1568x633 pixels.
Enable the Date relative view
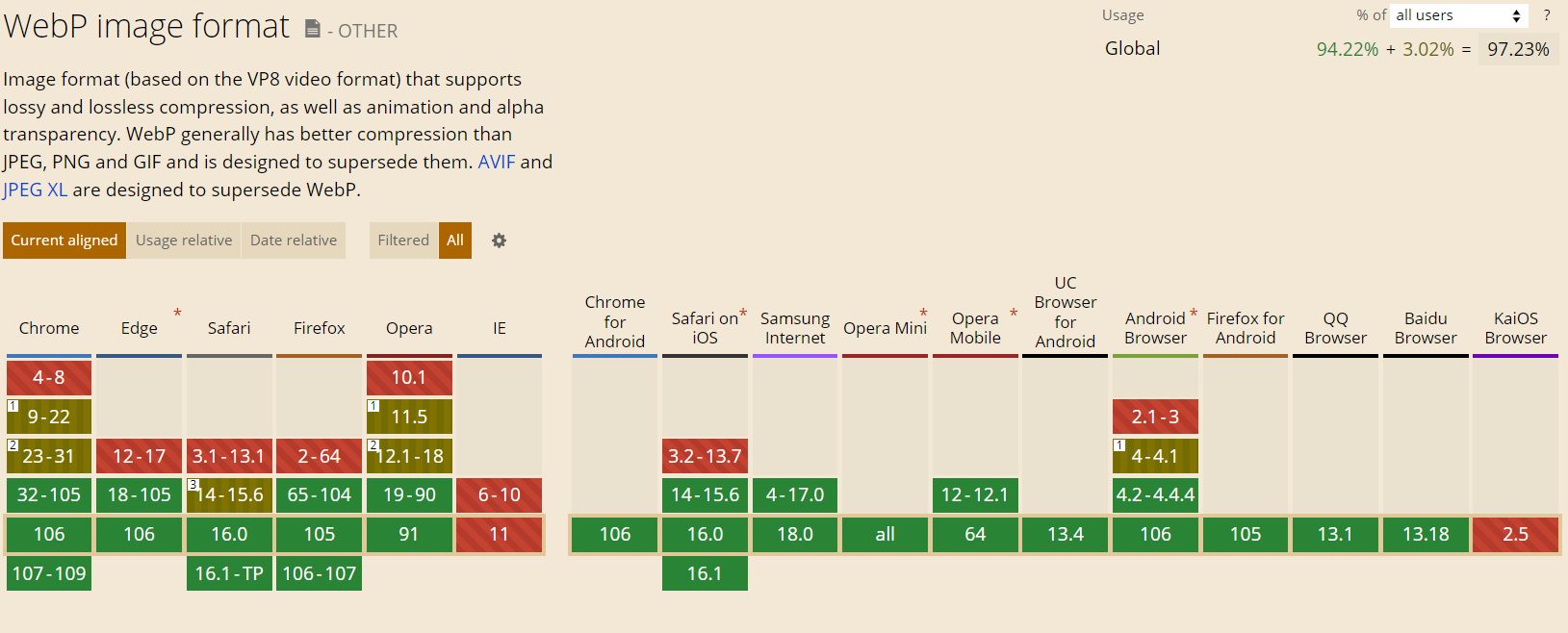[294, 241]
